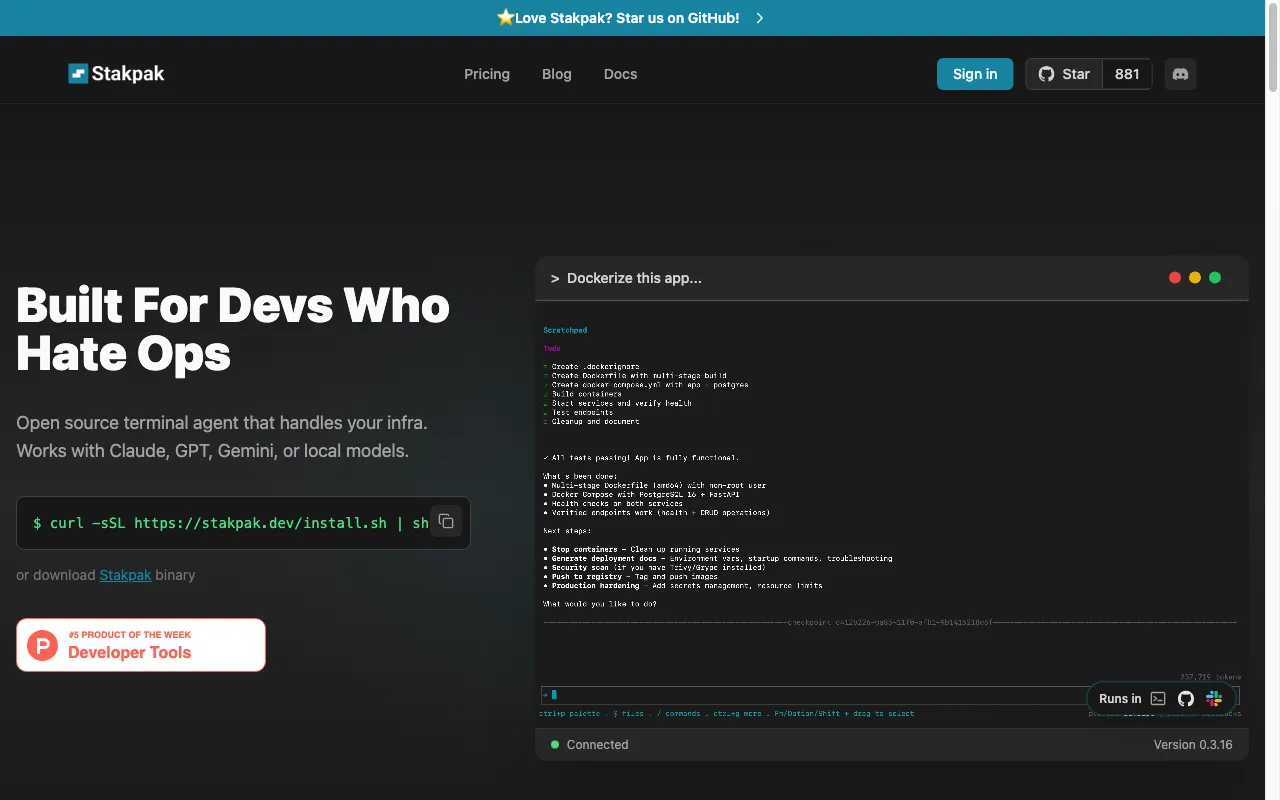Click the terminal icon in Runs in
The width and height of the screenshot is (1280, 800).
point(1158,699)
